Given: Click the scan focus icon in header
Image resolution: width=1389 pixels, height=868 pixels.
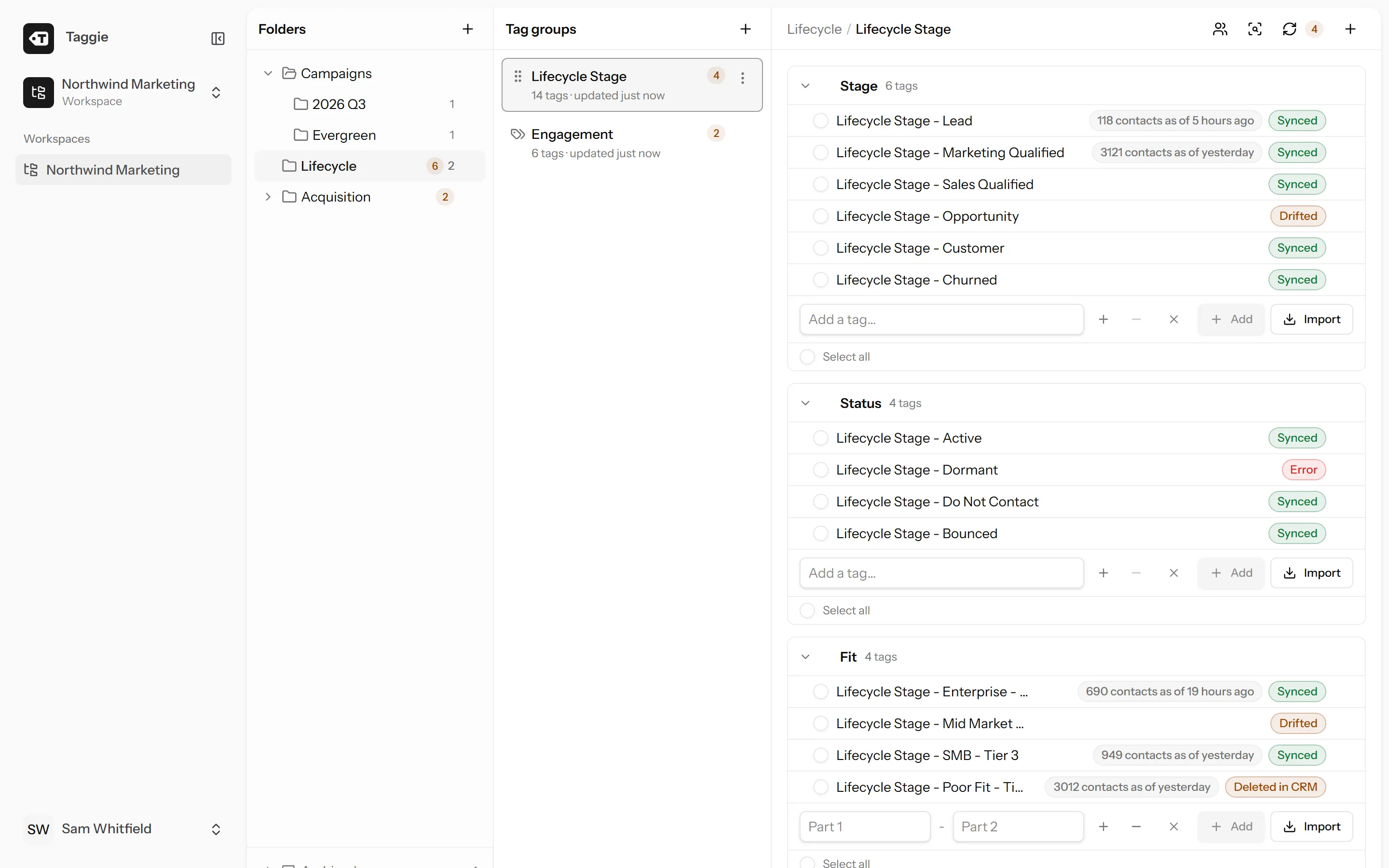Looking at the screenshot, I should tap(1255, 29).
